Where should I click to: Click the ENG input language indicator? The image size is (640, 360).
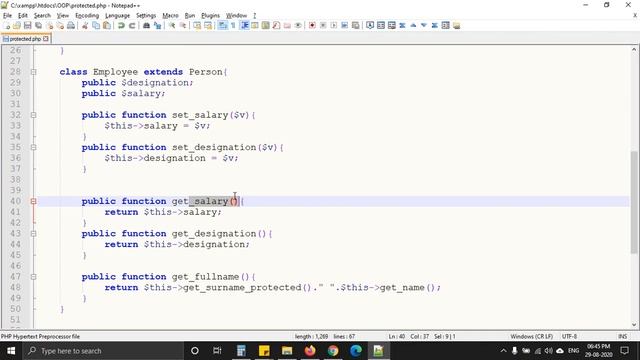tap(573, 351)
